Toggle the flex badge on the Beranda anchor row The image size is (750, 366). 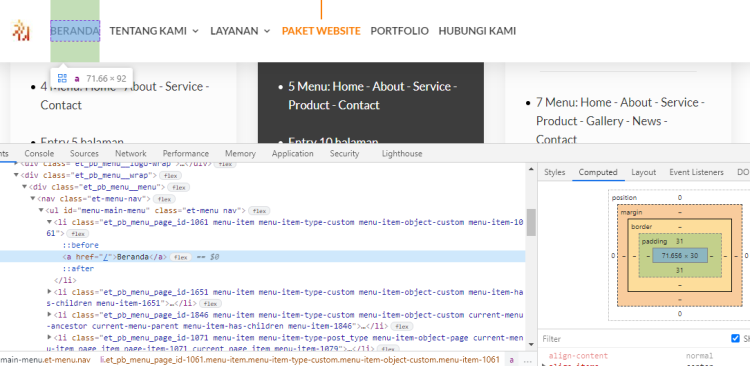[x=180, y=257]
